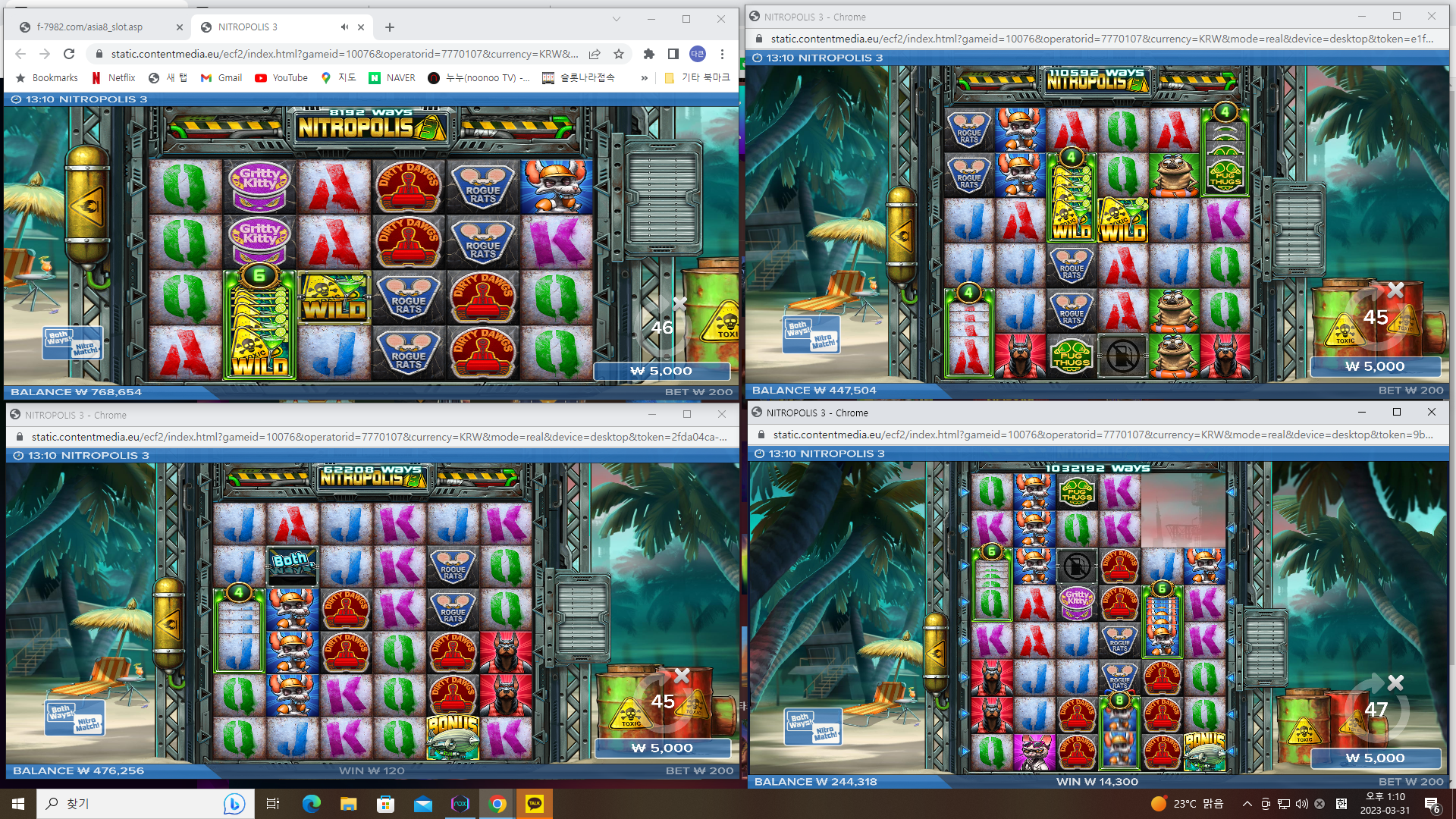Screen dimensions: 1456x819
Task: Stop autoplay showing 47 in bottom-right game
Action: pyautogui.click(x=1377, y=709)
